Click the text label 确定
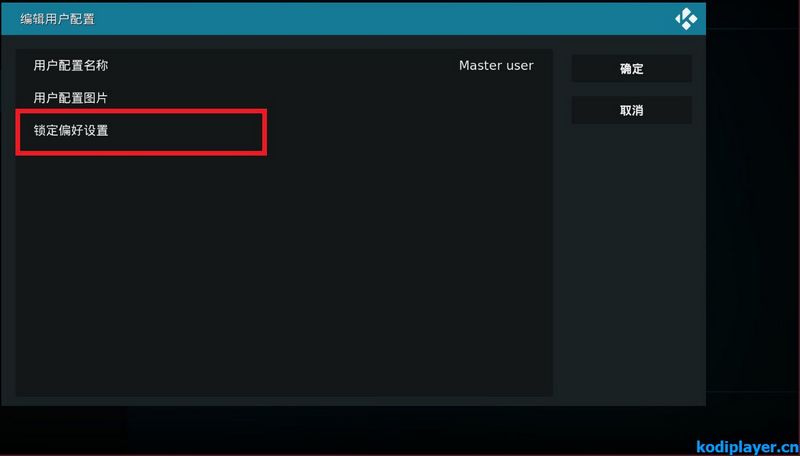The width and height of the screenshot is (800, 456). pos(632,69)
